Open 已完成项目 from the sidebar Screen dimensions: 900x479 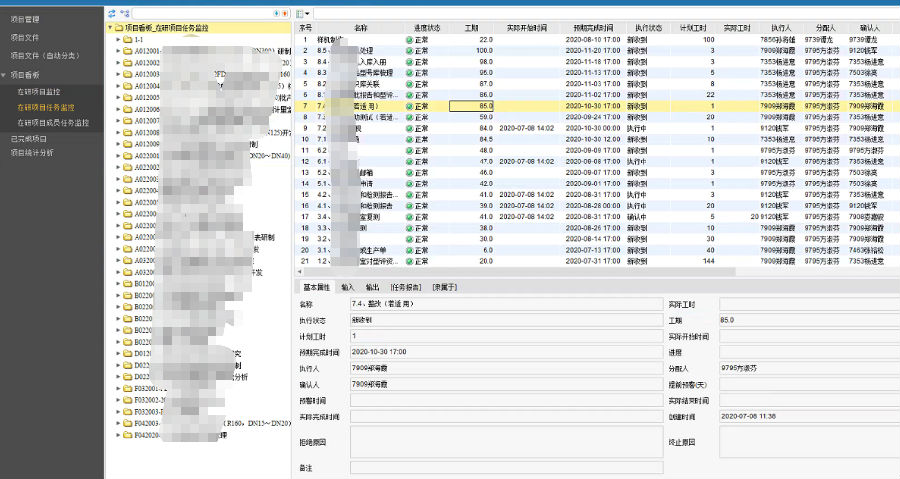(28, 139)
